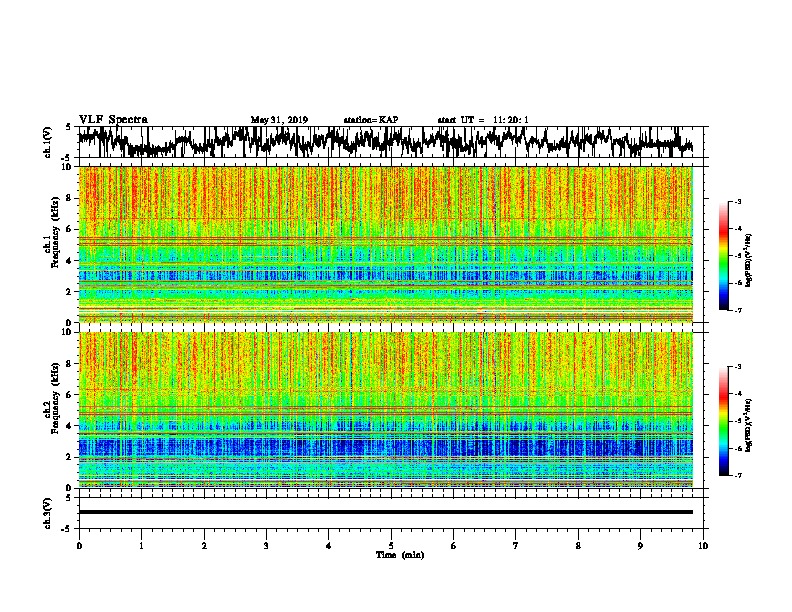Click the "4" kHz tick on ch.2 spectrogram
792x612 pixels.
[x=69, y=426]
